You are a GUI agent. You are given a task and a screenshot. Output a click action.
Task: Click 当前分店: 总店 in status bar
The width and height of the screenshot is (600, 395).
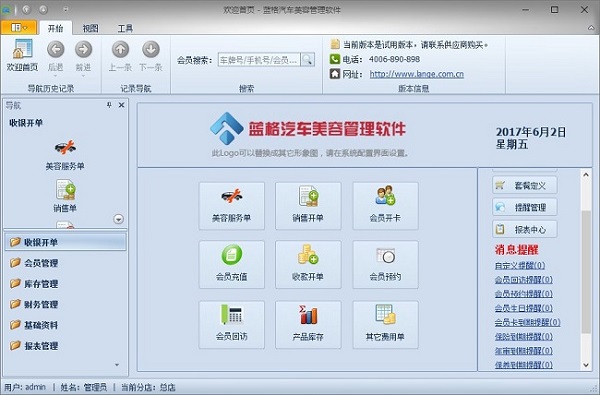(148, 387)
